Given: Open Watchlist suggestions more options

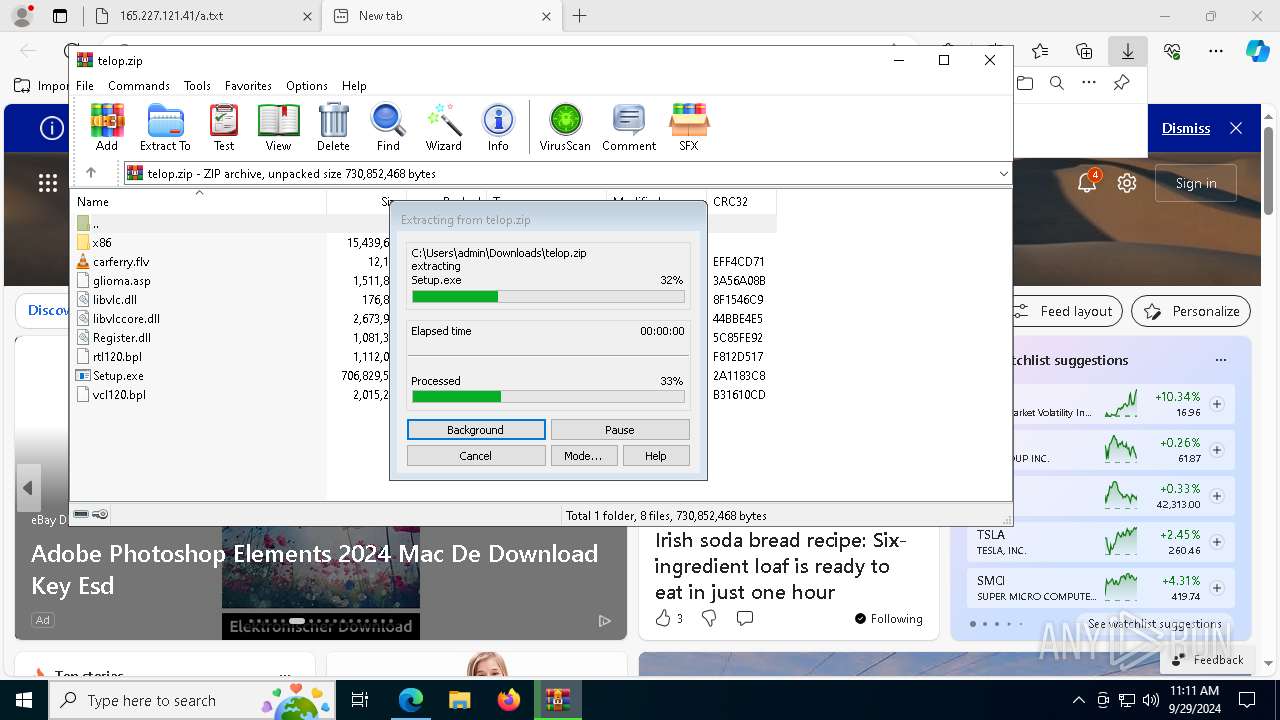Looking at the screenshot, I should 1221,360.
